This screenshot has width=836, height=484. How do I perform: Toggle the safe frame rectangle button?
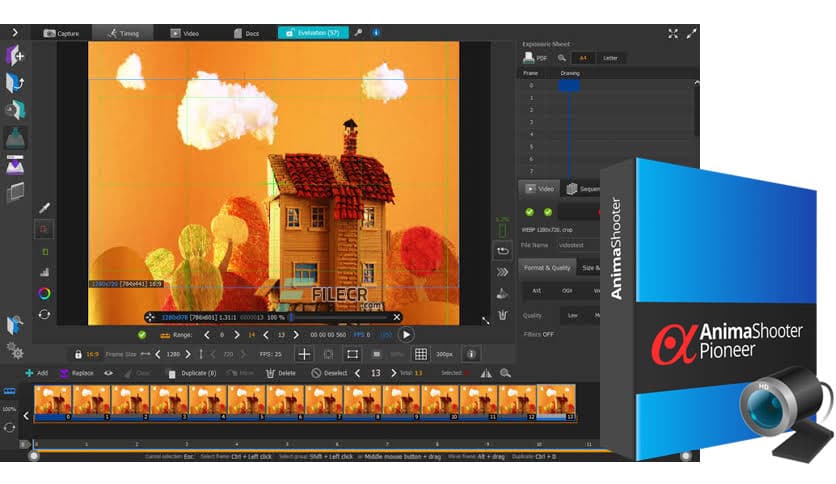coord(352,354)
